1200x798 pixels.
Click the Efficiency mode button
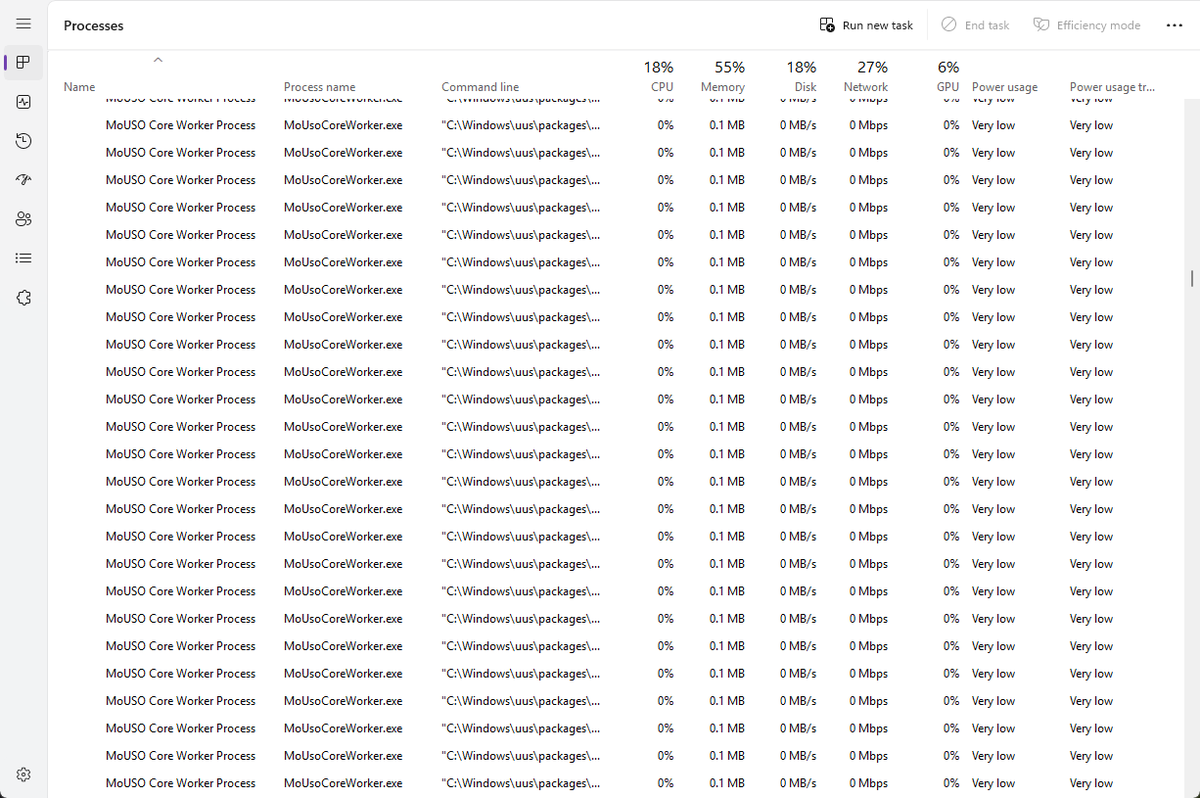[1086, 25]
